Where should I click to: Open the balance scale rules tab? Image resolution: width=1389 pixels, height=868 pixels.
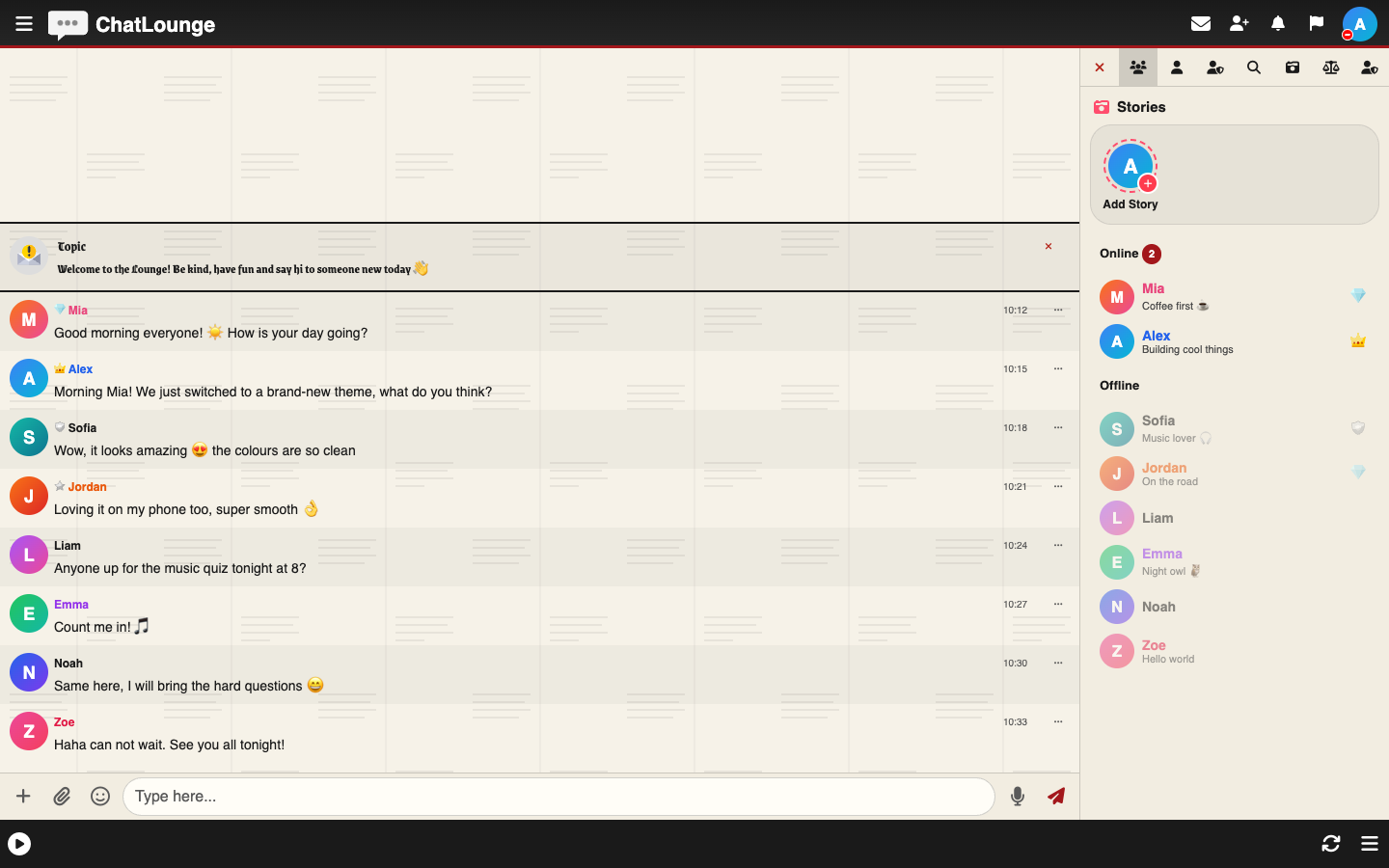point(1331,68)
